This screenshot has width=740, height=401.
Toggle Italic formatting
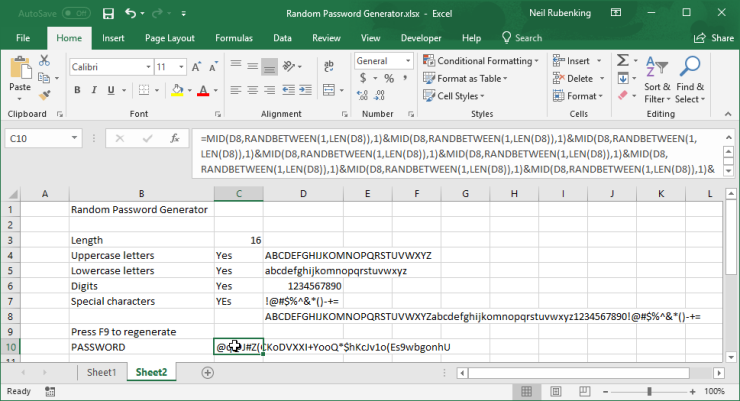(94, 90)
